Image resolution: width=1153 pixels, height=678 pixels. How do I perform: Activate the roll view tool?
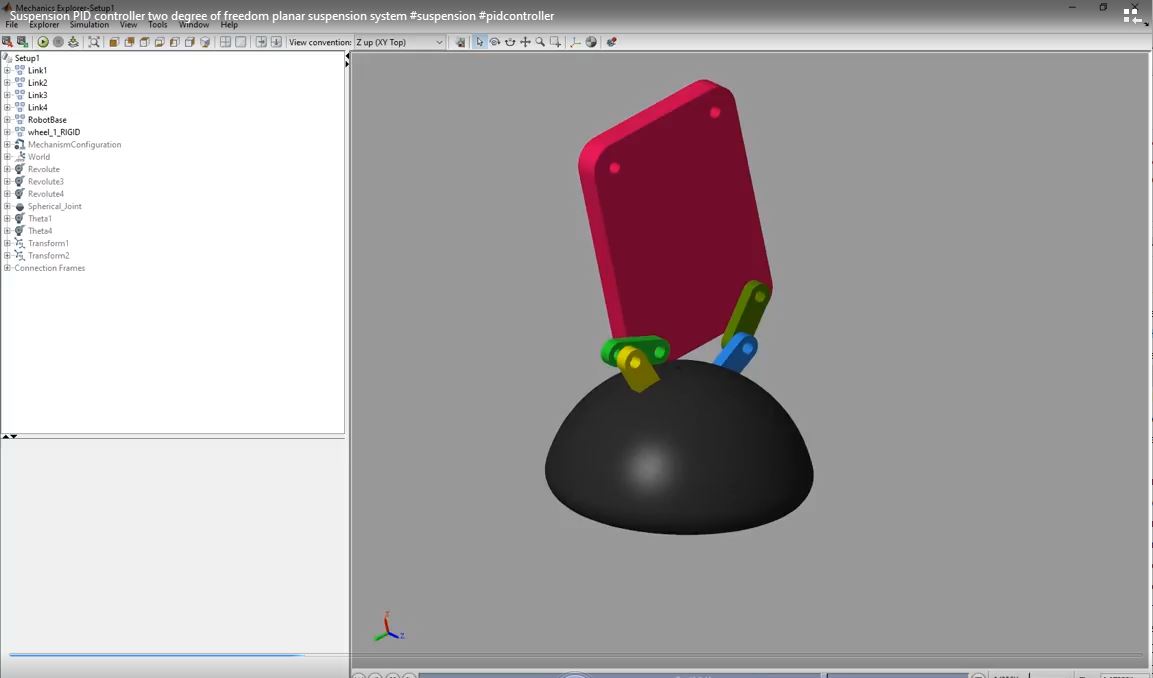(x=510, y=42)
